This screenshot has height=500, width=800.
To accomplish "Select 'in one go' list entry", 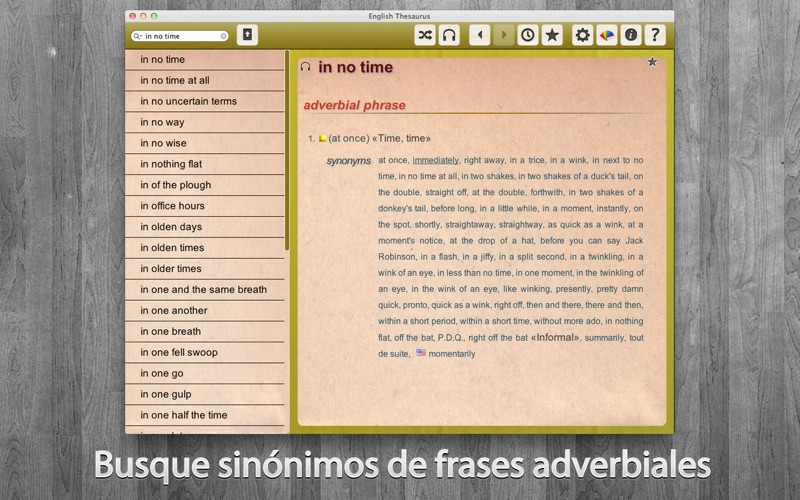I will click(x=205, y=373).
